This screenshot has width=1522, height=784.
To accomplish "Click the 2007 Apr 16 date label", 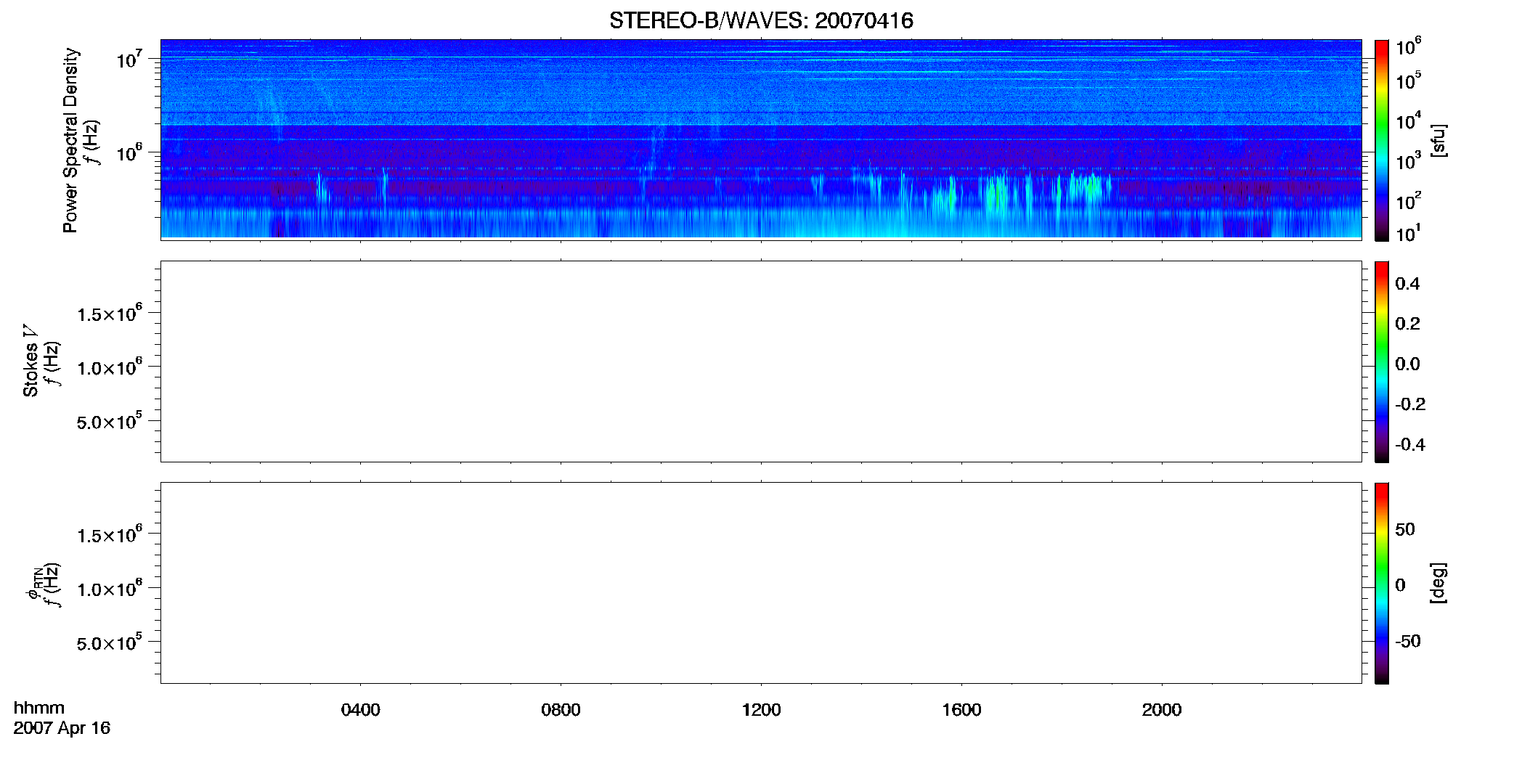I will click(x=62, y=728).
